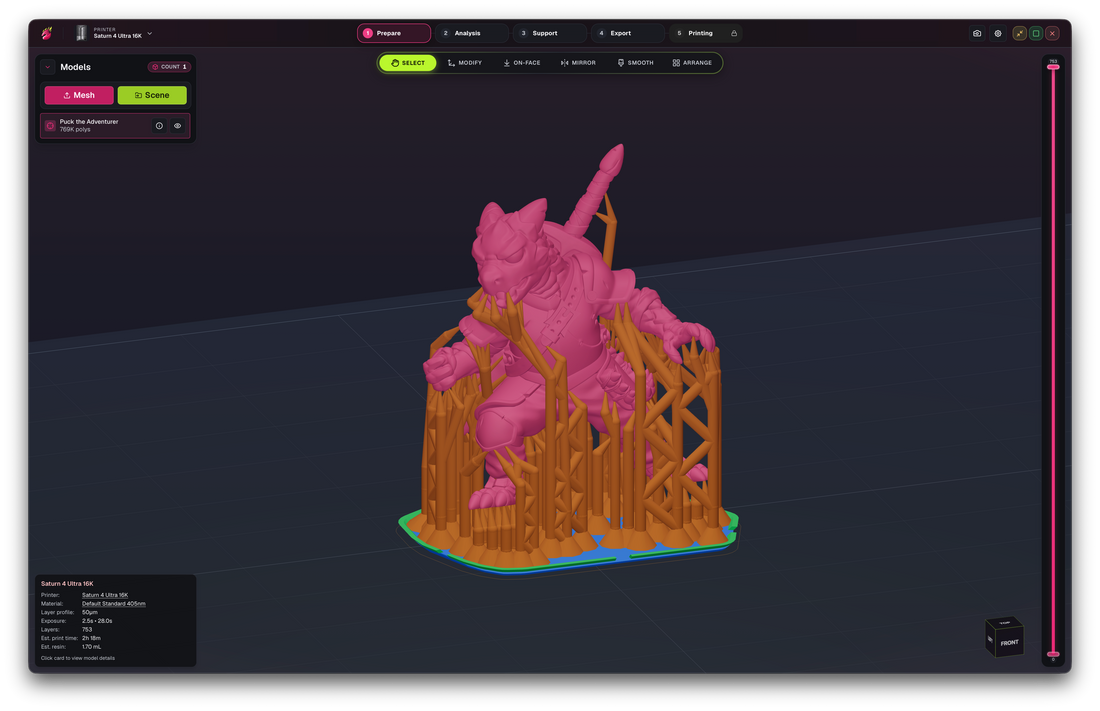Viewport: 1100px width, 711px height.
Task: Toggle visibility of Puck the Adventurer
Action: click(177, 126)
